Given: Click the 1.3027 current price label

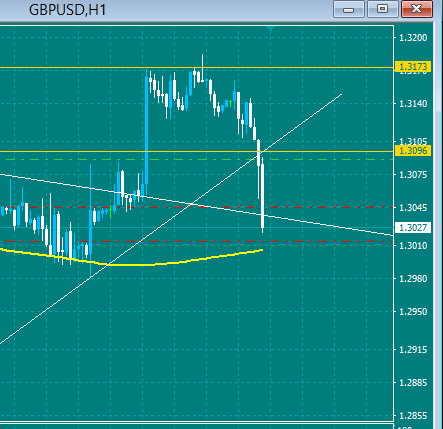Looking at the screenshot, I should (x=413, y=228).
